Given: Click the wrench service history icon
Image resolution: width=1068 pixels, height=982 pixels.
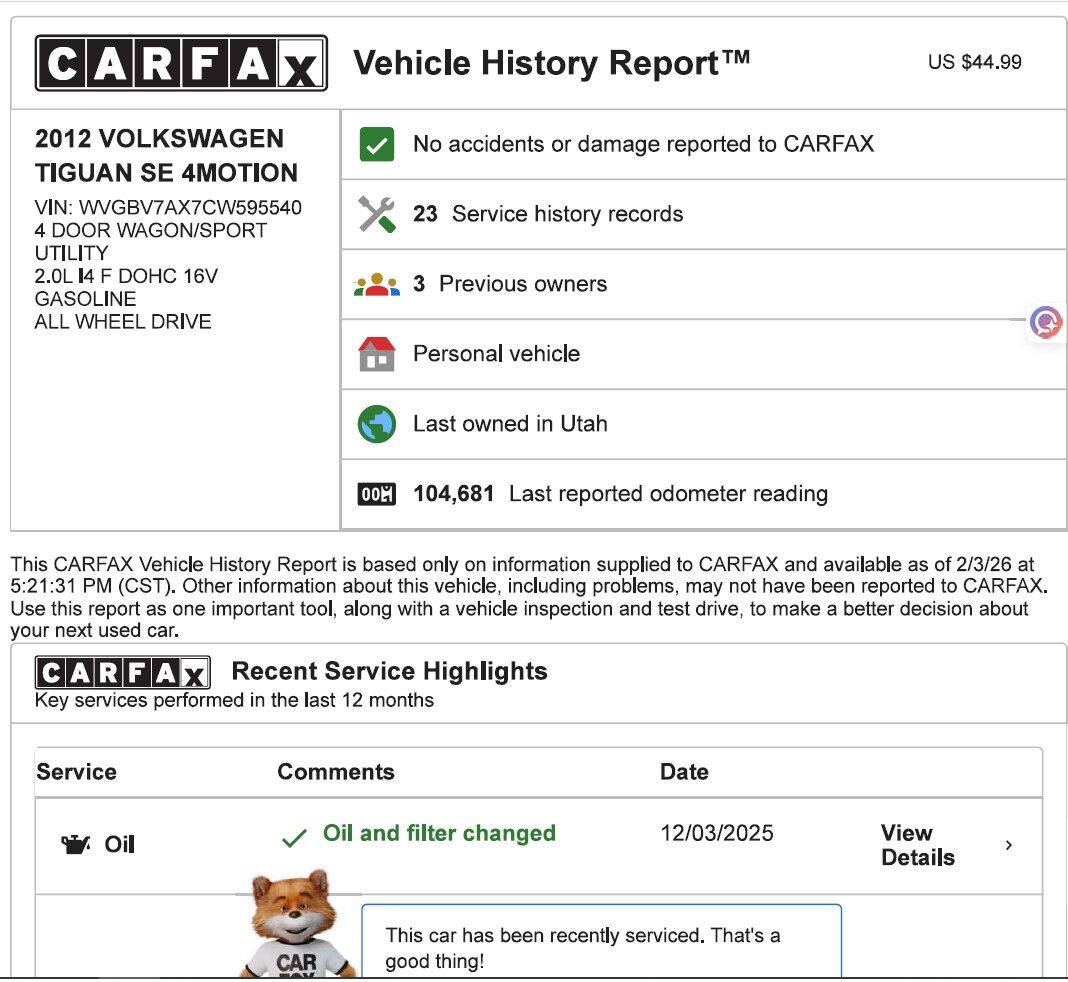Looking at the screenshot, I should point(377,214).
